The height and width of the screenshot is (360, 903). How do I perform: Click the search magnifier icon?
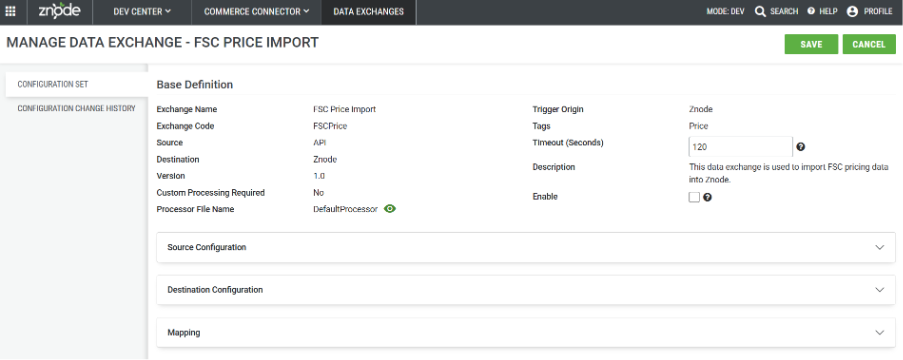click(760, 12)
